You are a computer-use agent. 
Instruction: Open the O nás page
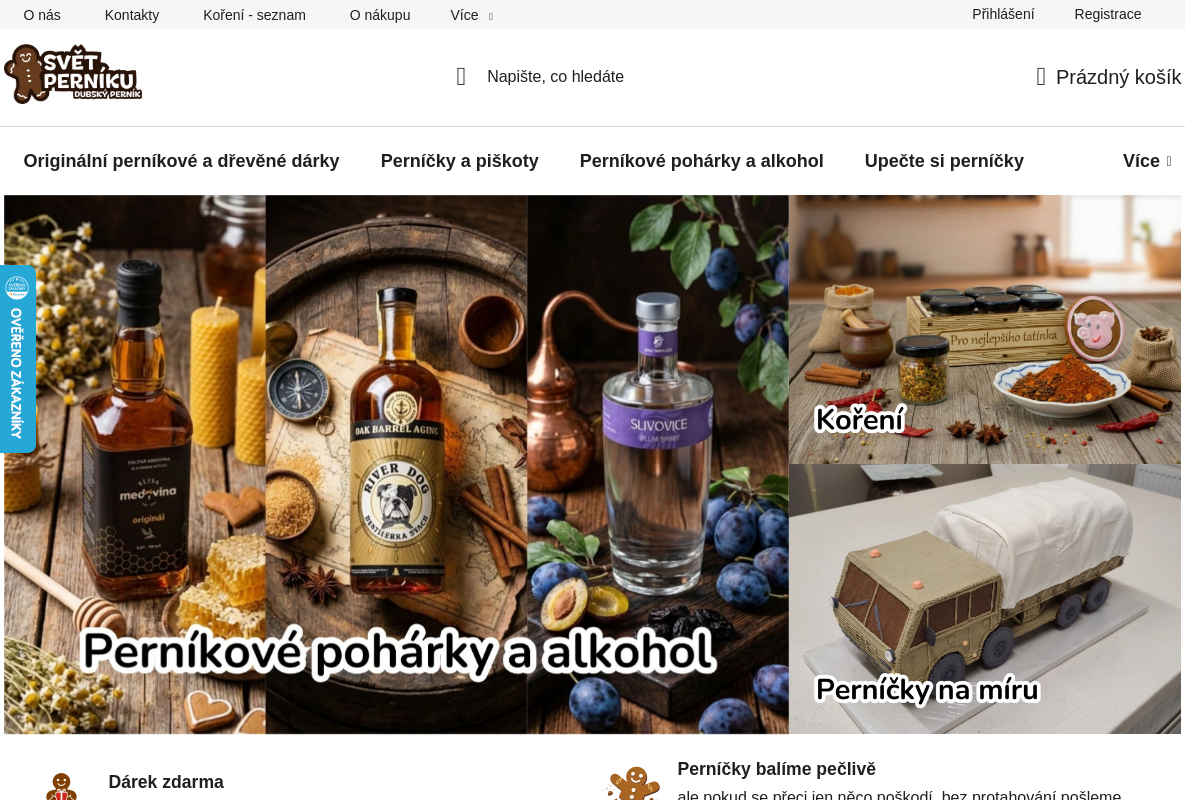pos(42,15)
